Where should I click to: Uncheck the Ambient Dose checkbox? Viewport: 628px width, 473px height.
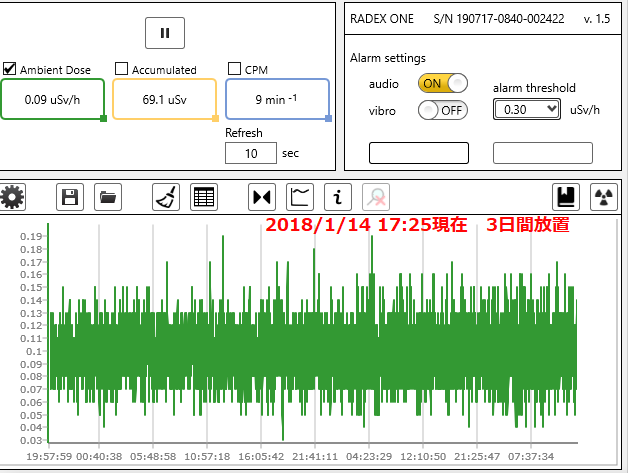[x=10, y=68]
